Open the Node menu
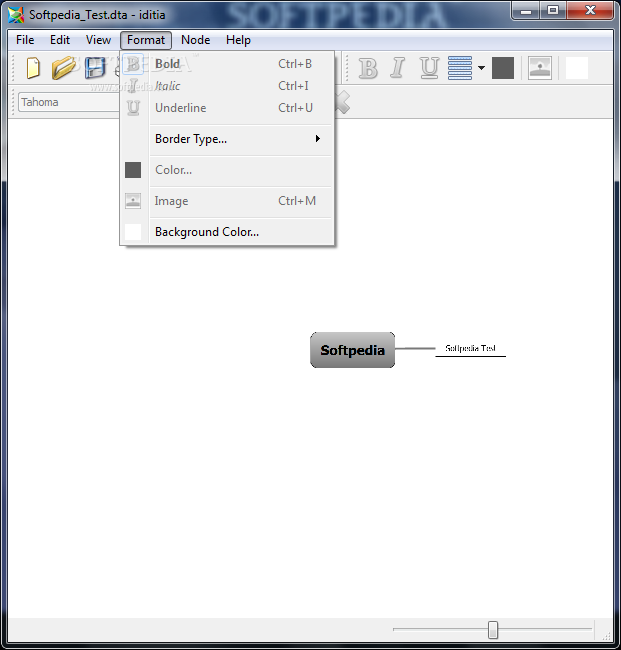621x650 pixels. [196, 40]
